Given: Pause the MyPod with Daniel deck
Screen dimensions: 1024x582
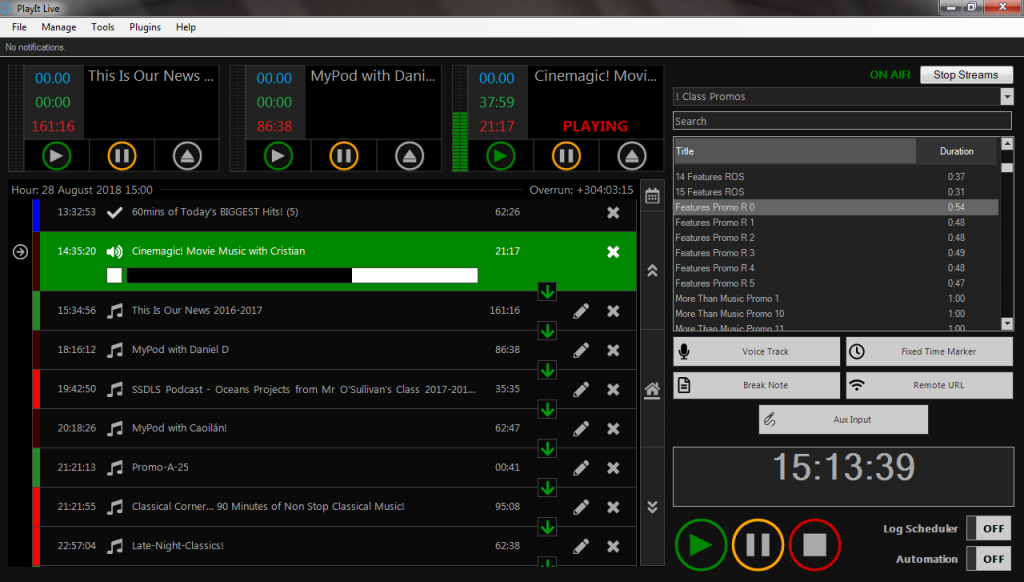Looking at the screenshot, I should (x=344, y=156).
